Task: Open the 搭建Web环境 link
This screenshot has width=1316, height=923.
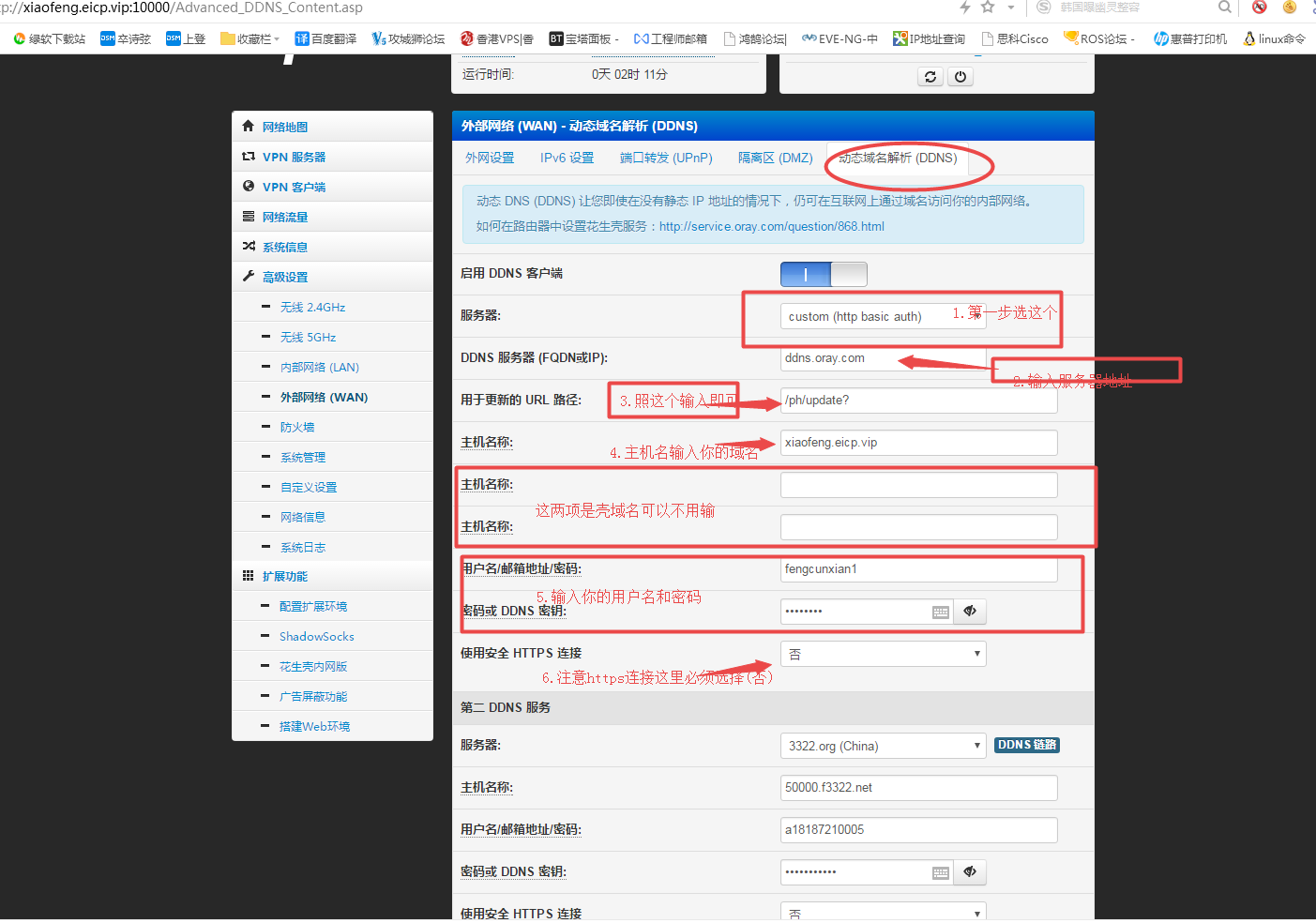Action: (x=314, y=726)
